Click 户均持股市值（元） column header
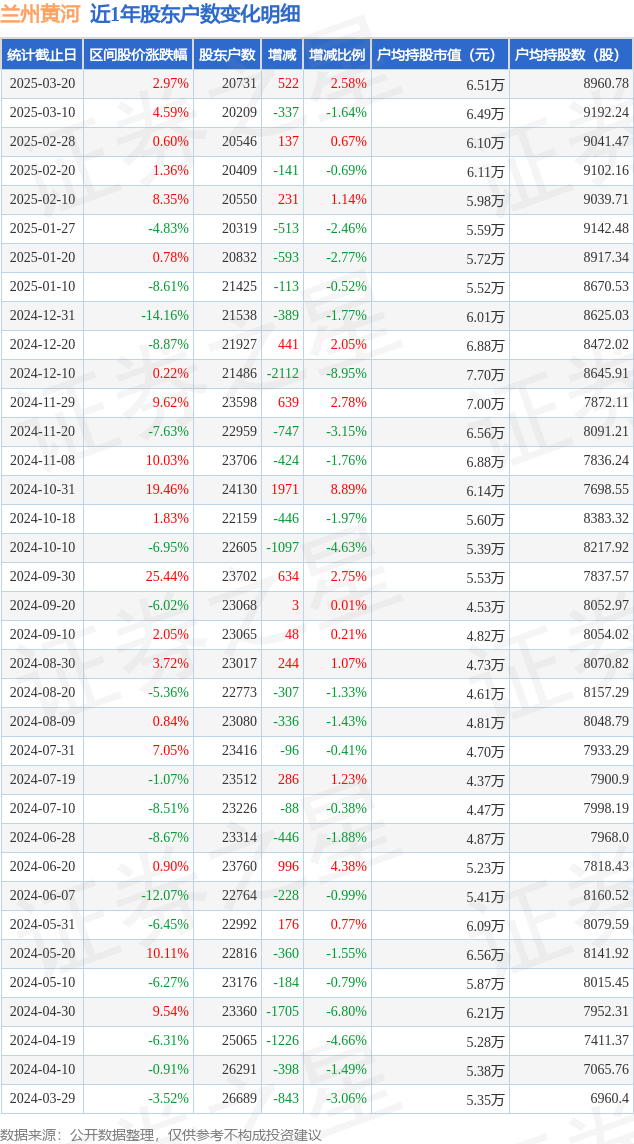Viewport: 634px width, 1144px height. click(440, 55)
